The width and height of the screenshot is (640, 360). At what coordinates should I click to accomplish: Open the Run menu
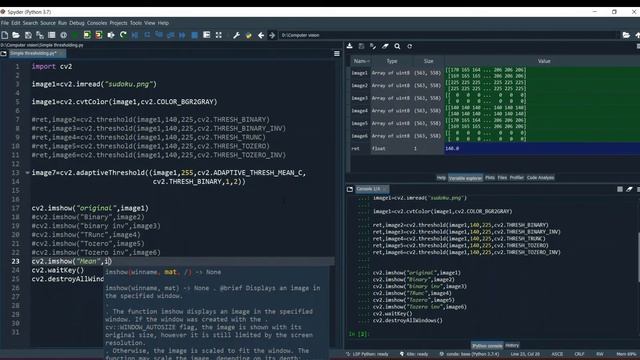pyautogui.click(x=62, y=23)
